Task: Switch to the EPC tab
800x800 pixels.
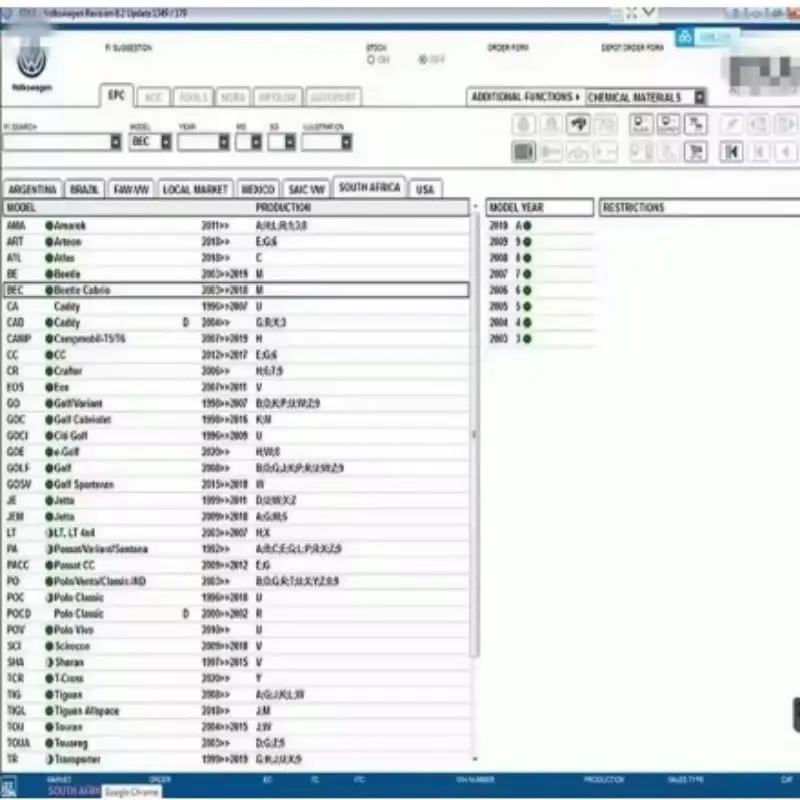Action: pyautogui.click(x=117, y=95)
